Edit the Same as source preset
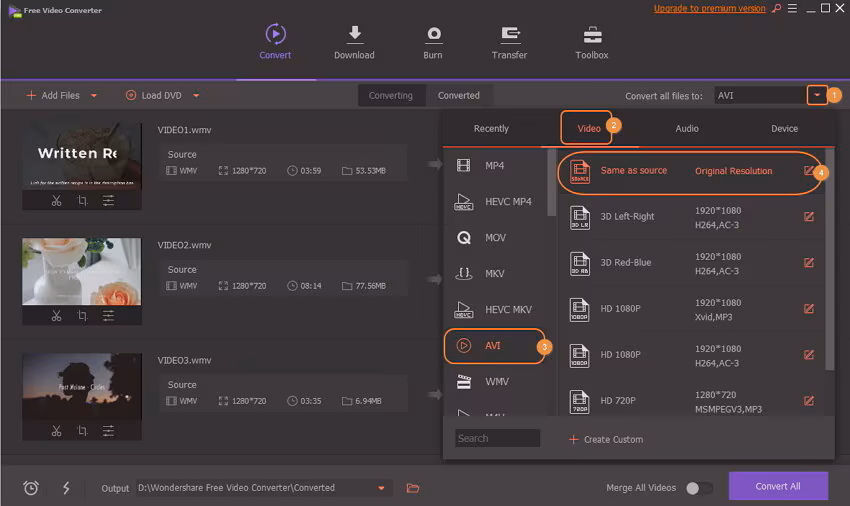Screen dimensions: 850x506 coord(808,171)
